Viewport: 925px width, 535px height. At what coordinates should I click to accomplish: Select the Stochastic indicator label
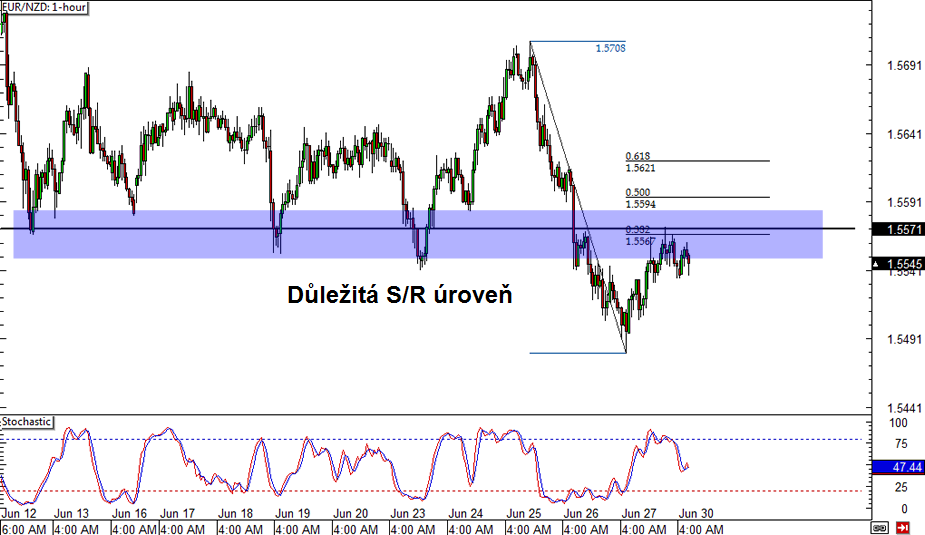coord(27,422)
